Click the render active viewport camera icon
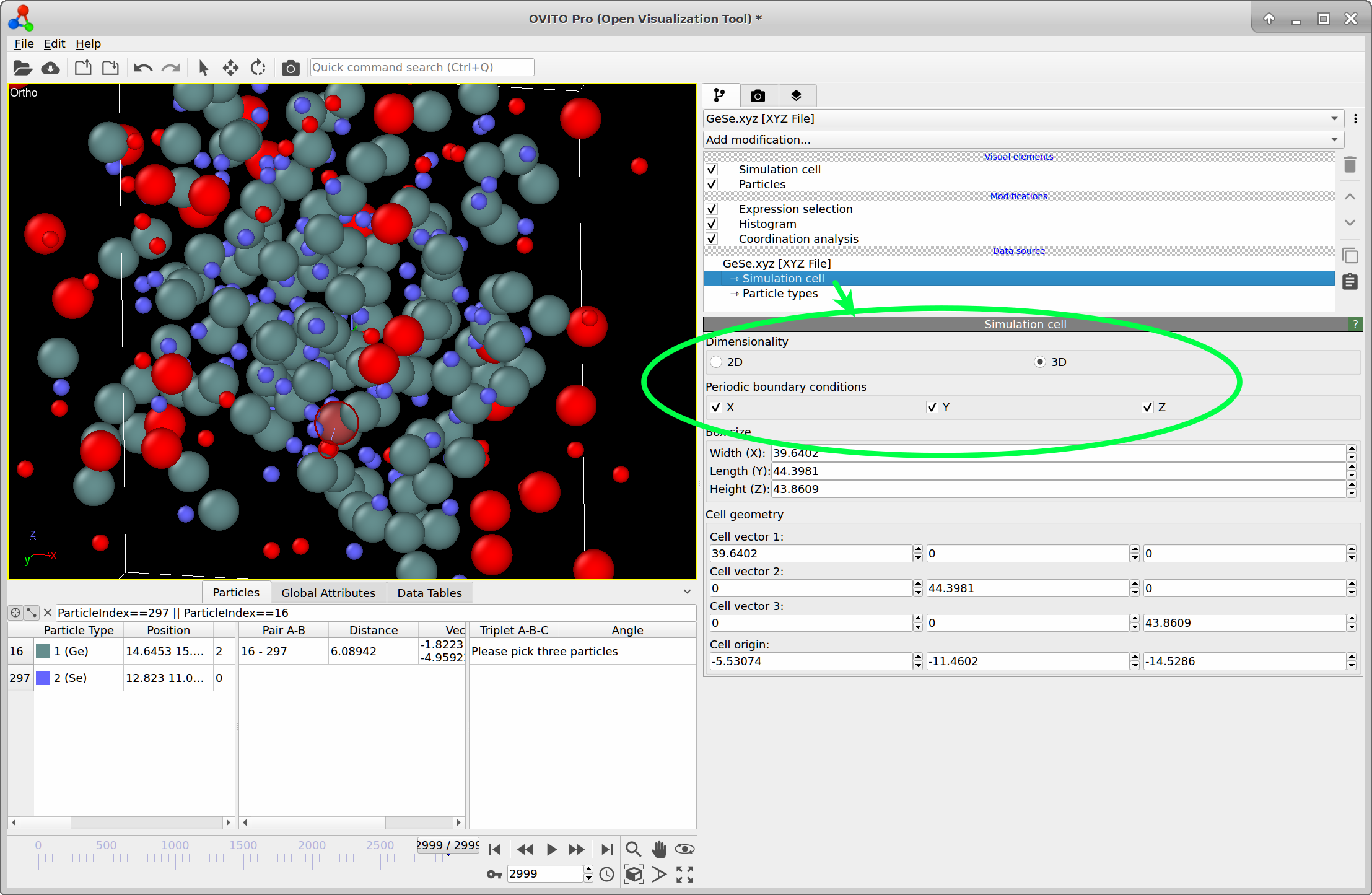Image resolution: width=1372 pixels, height=895 pixels. [x=290, y=68]
